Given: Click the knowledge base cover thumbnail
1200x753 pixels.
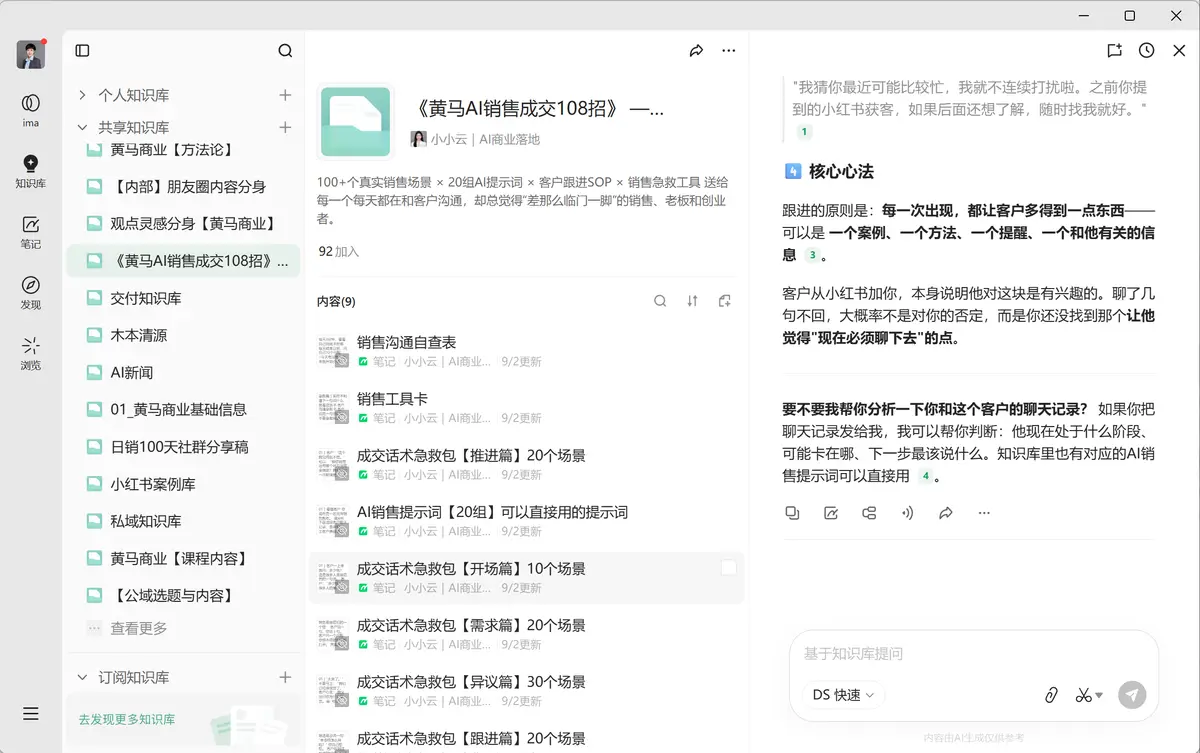Looking at the screenshot, I should click(355, 122).
